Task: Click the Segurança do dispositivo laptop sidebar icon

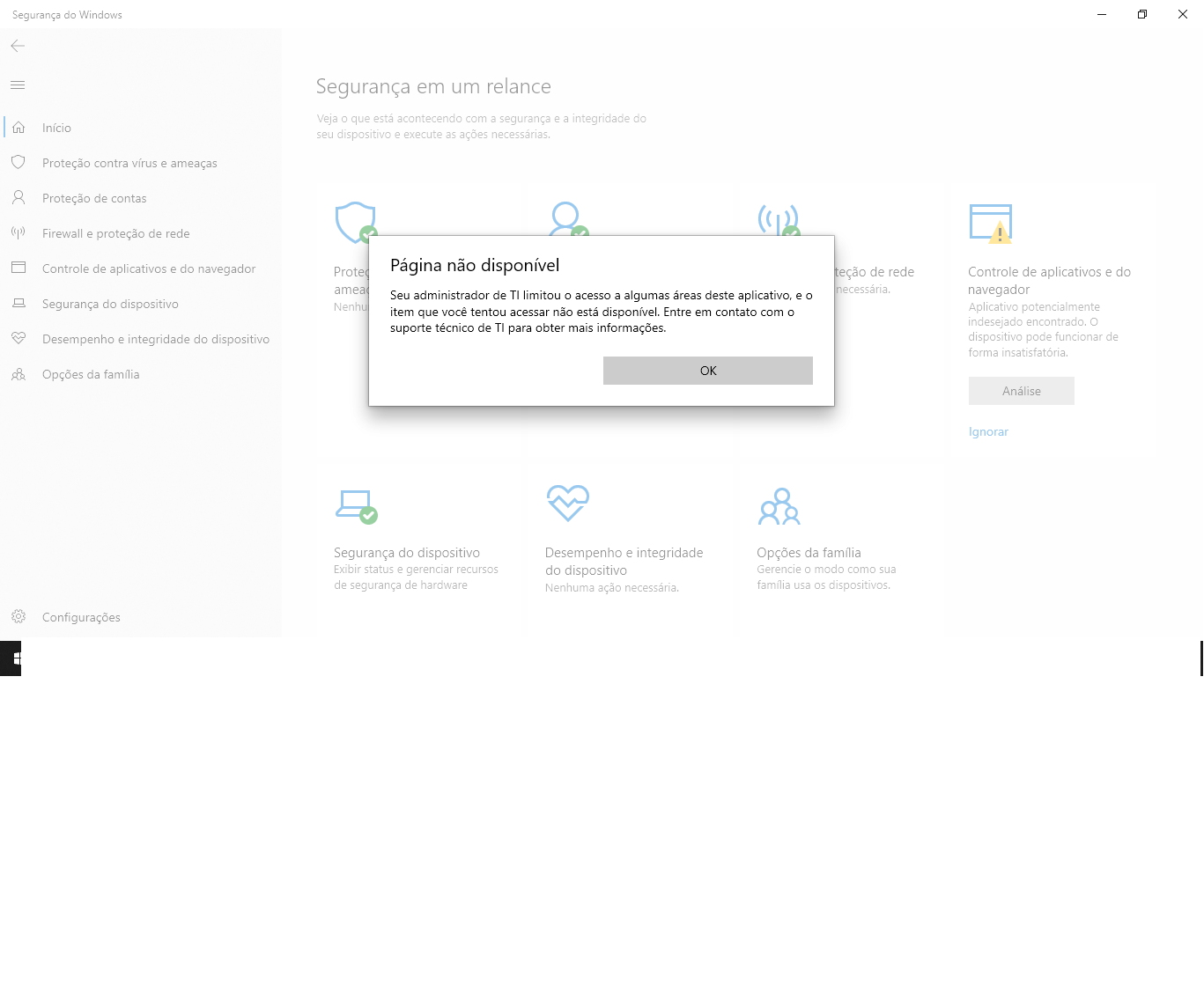Action: 18,303
